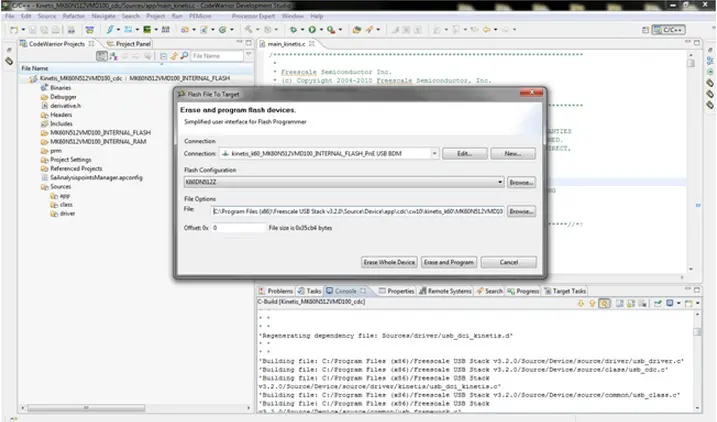Viewport: 717px width, 422px height.
Task: Click the Erase and Program button
Action: click(x=449, y=262)
